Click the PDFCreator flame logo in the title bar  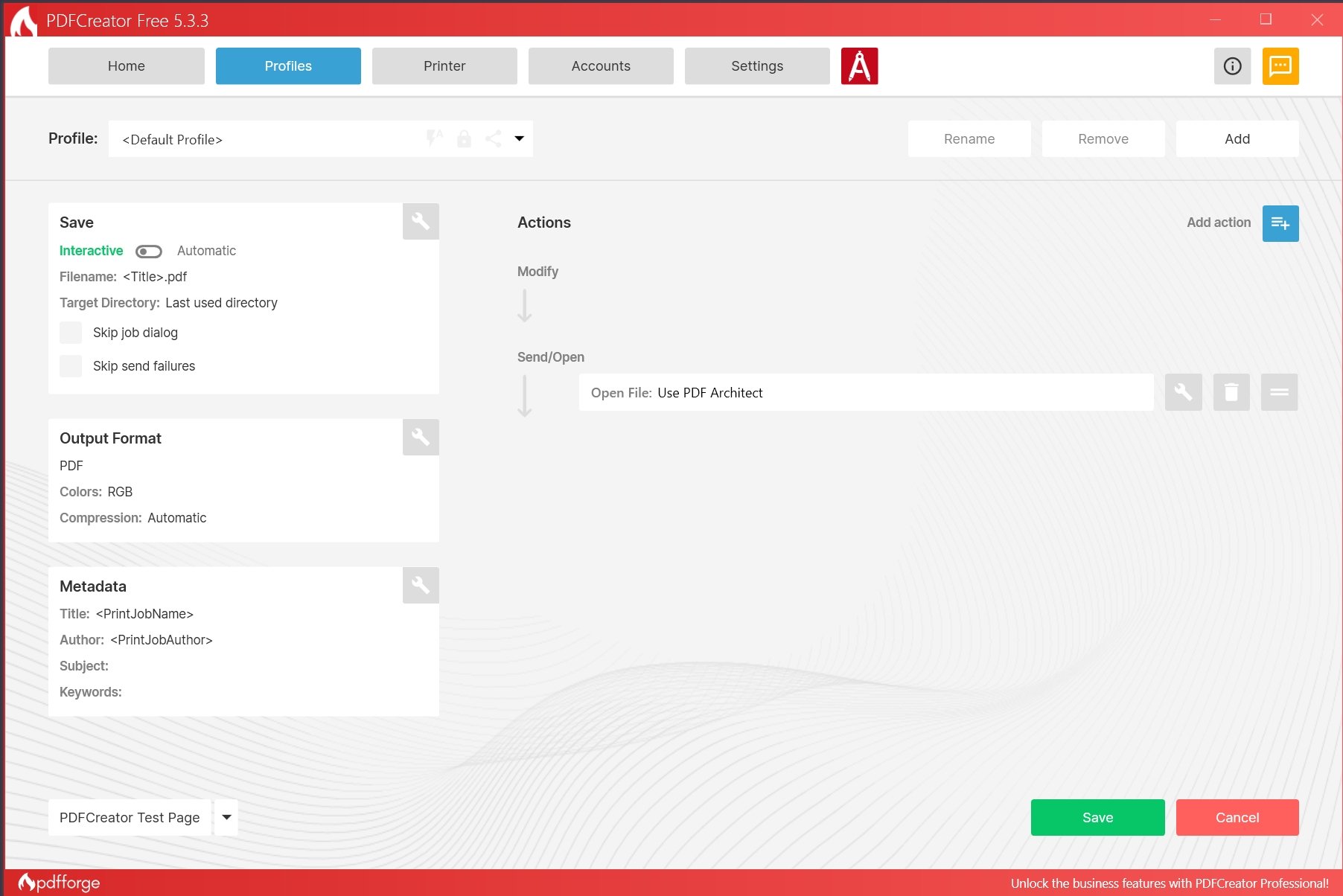click(x=23, y=20)
